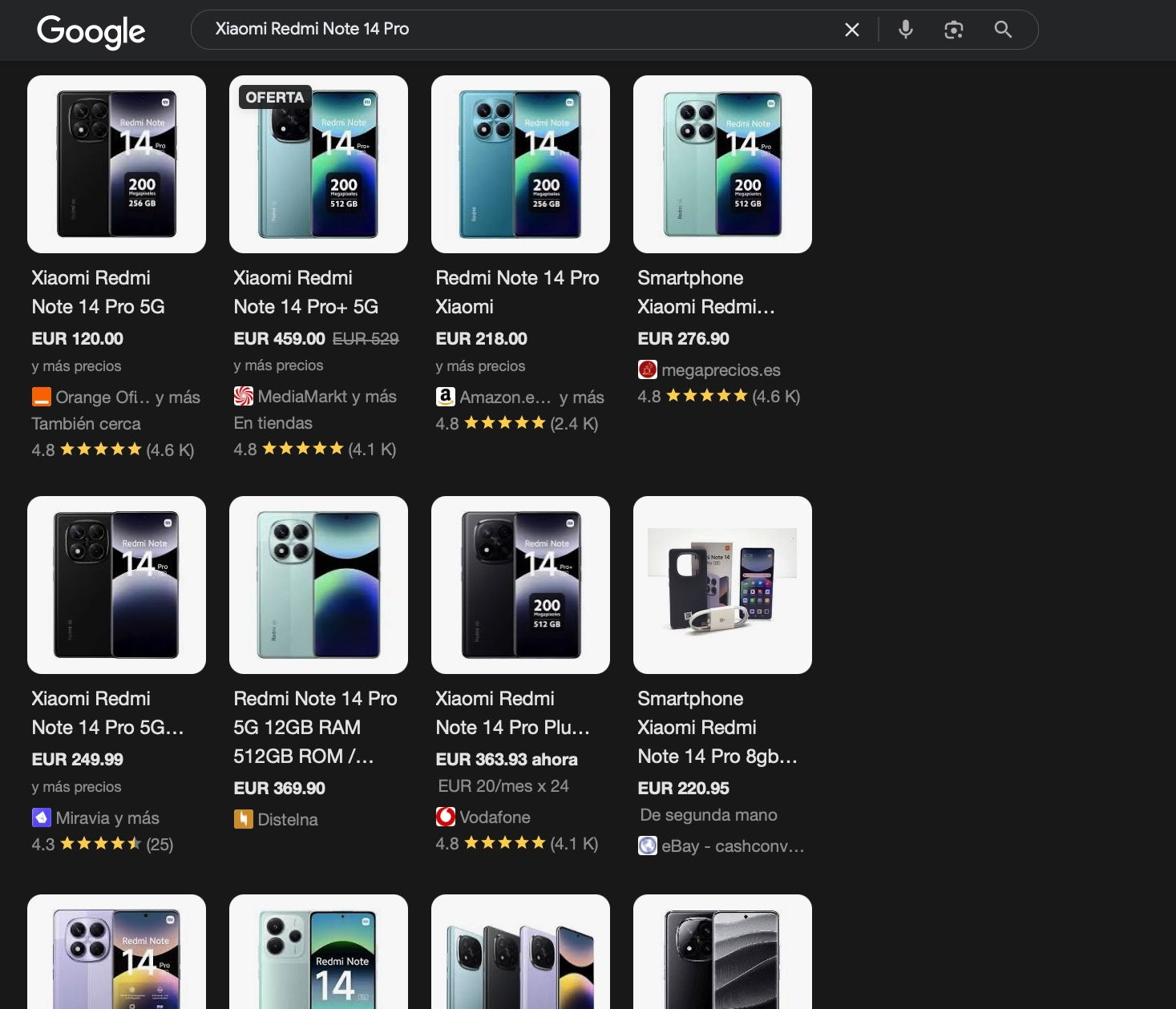Click the OFERTA badge on the Pro+ listing
Screen dimensions: 1176x1009
275,97
